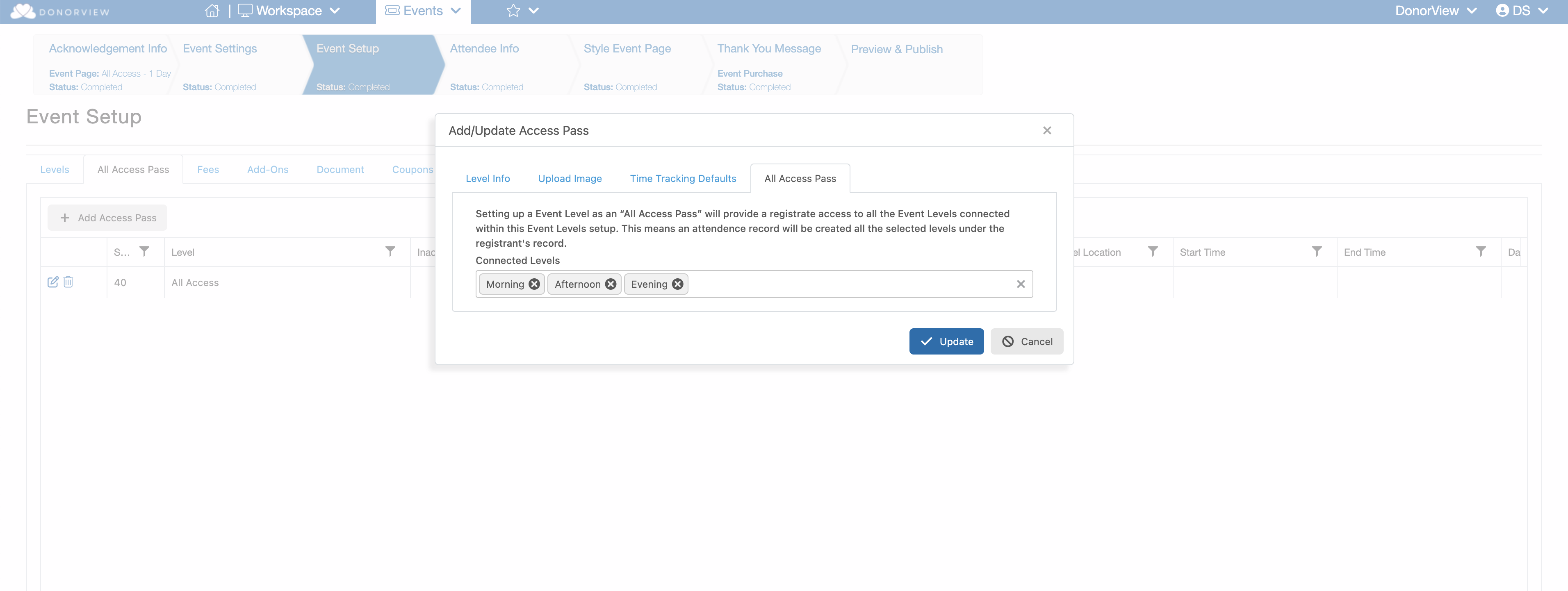Open the End Time column filter
Image resolution: width=1568 pixels, height=591 pixels.
1481,251
